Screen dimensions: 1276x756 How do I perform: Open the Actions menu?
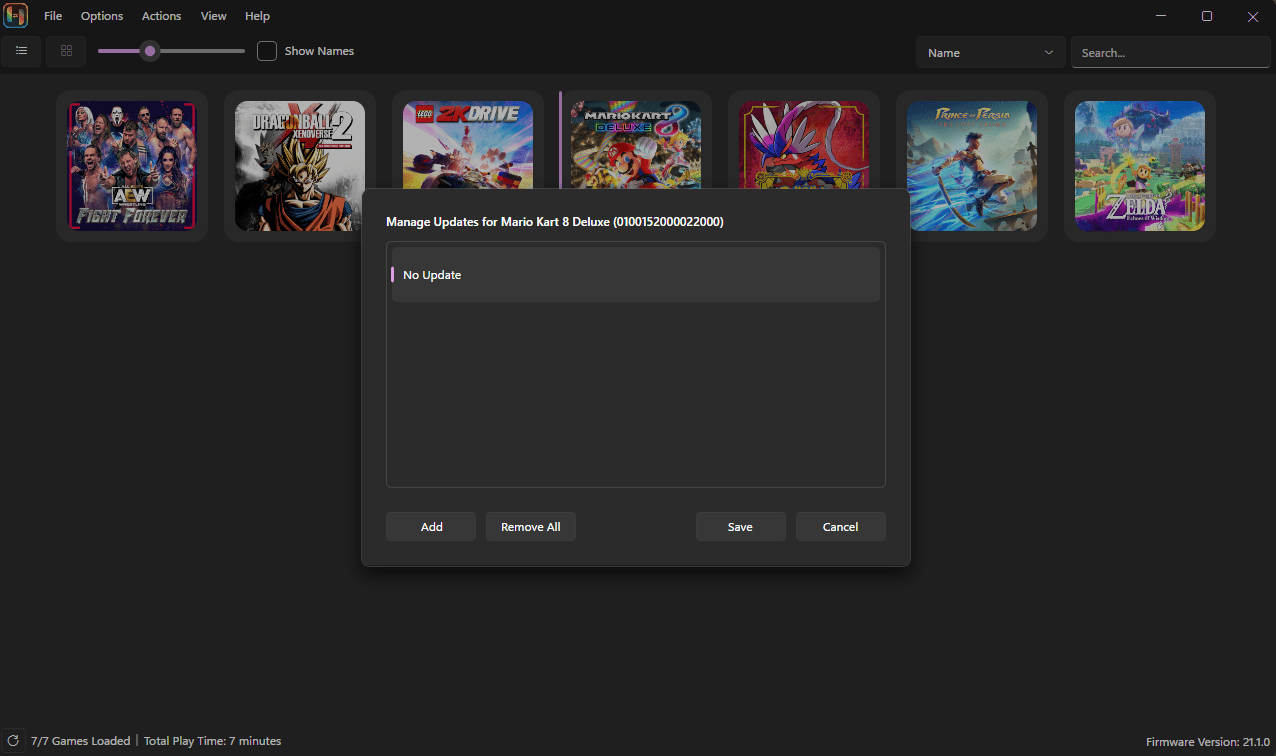(162, 16)
